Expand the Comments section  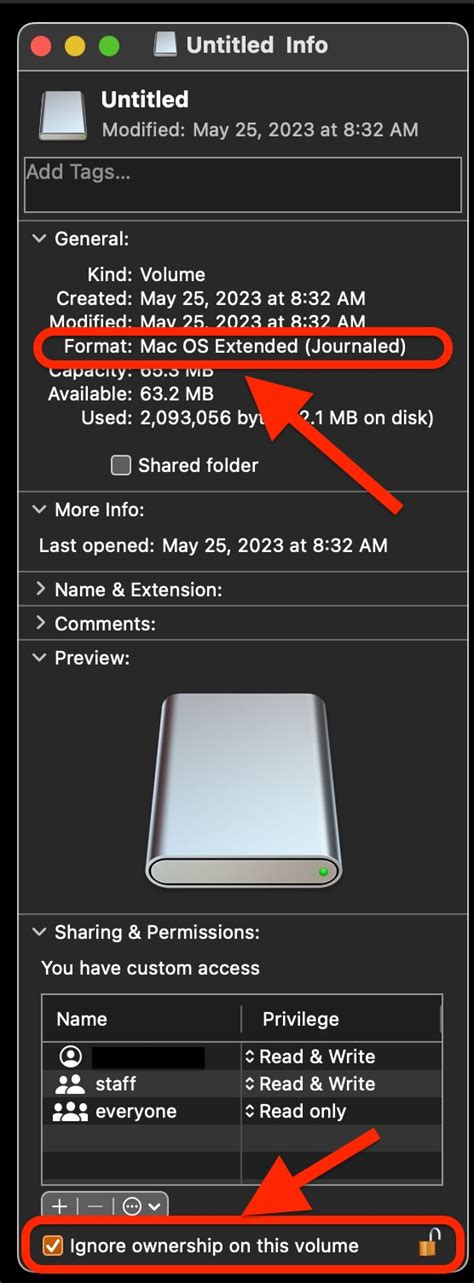[40, 624]
